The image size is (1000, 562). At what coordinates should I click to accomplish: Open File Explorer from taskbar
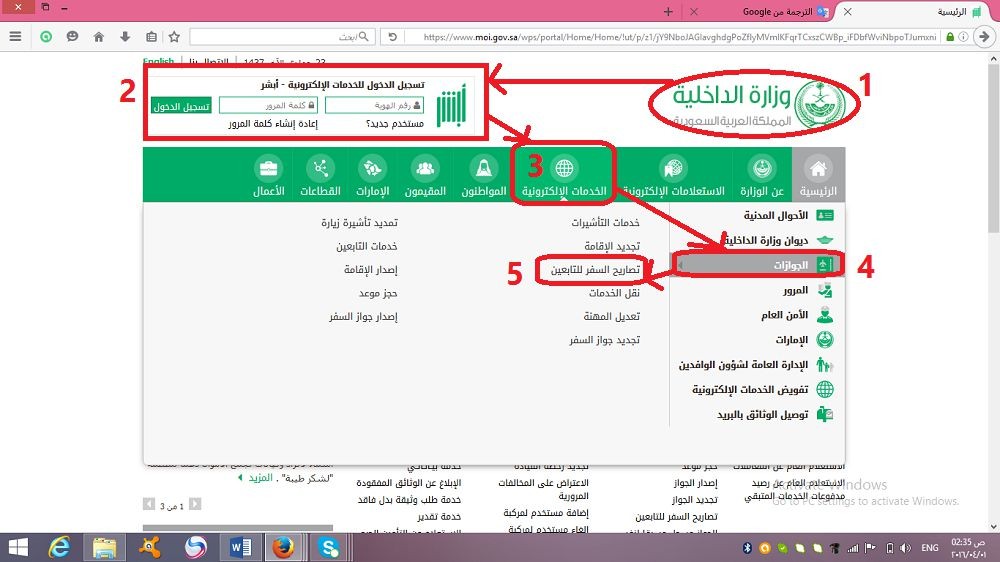tap(104, 547)
